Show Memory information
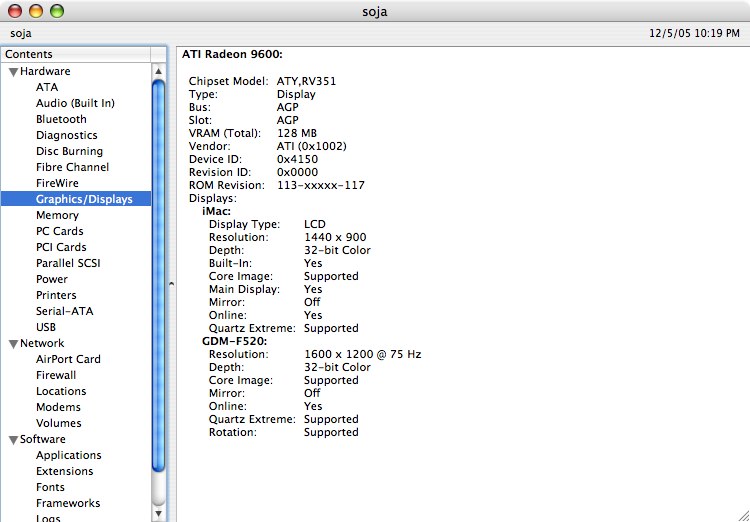 click(57, 215)
